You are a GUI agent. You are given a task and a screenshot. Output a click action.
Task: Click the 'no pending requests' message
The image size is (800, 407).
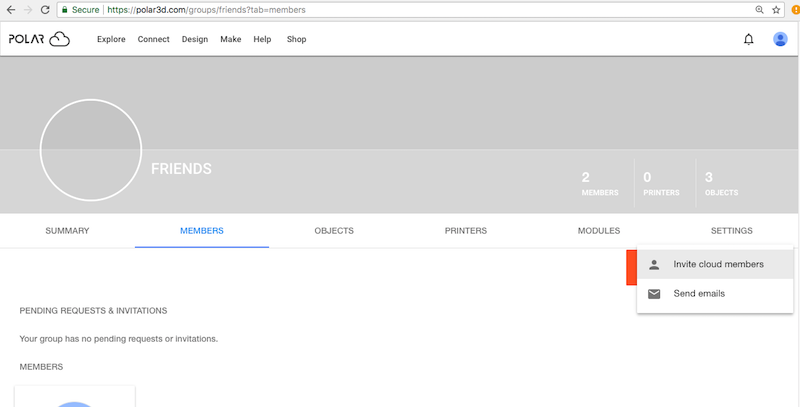click(119, 339)
